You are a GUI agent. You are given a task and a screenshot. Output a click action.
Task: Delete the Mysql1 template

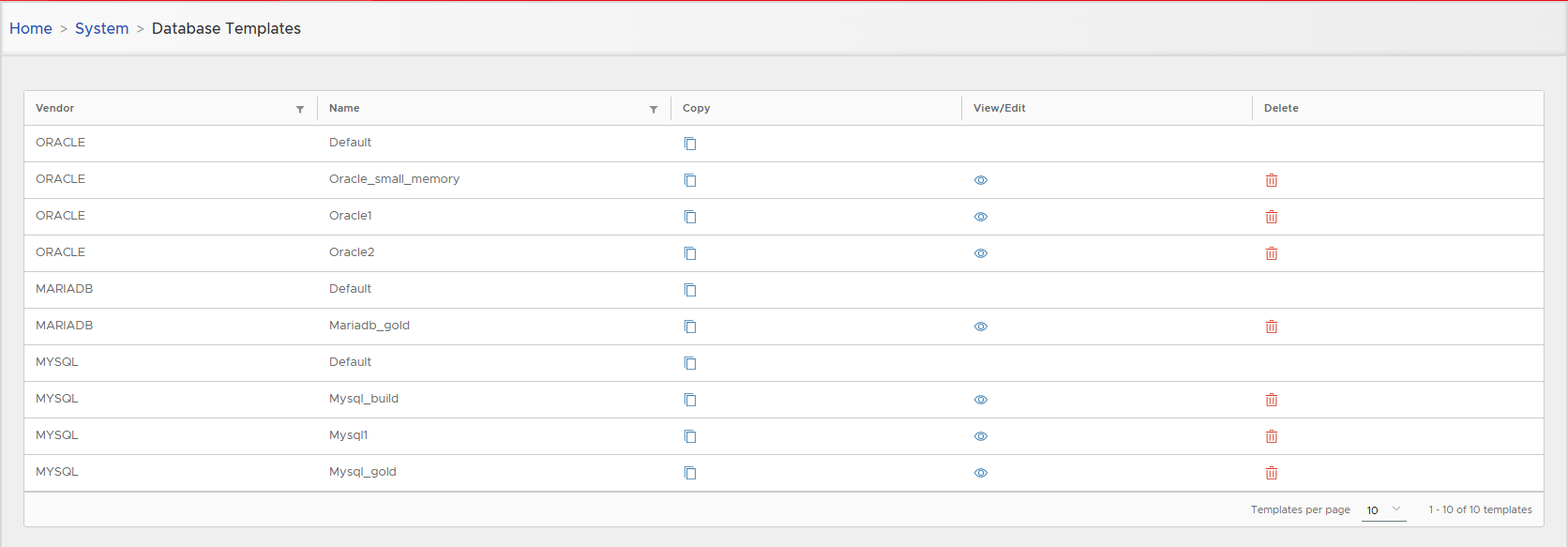coord(1272,436)
